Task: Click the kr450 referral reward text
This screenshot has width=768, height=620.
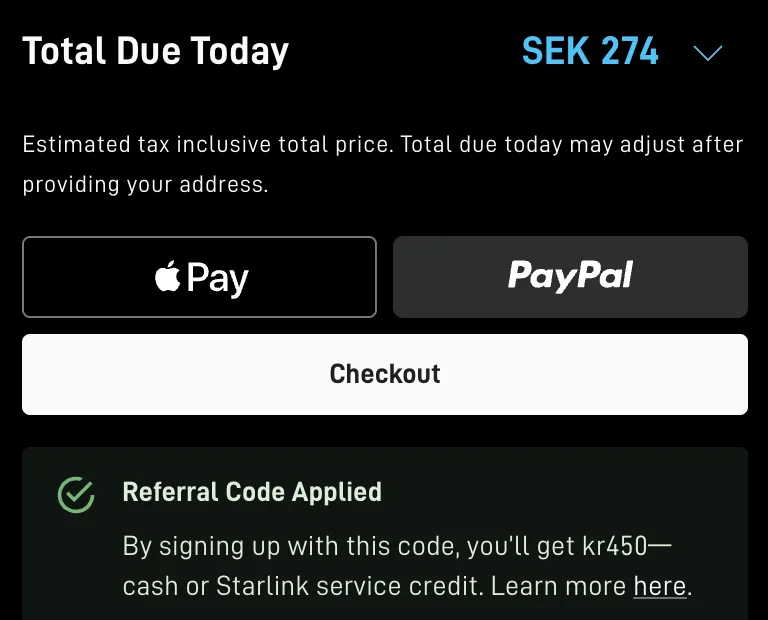Action: tap(615, 546)
